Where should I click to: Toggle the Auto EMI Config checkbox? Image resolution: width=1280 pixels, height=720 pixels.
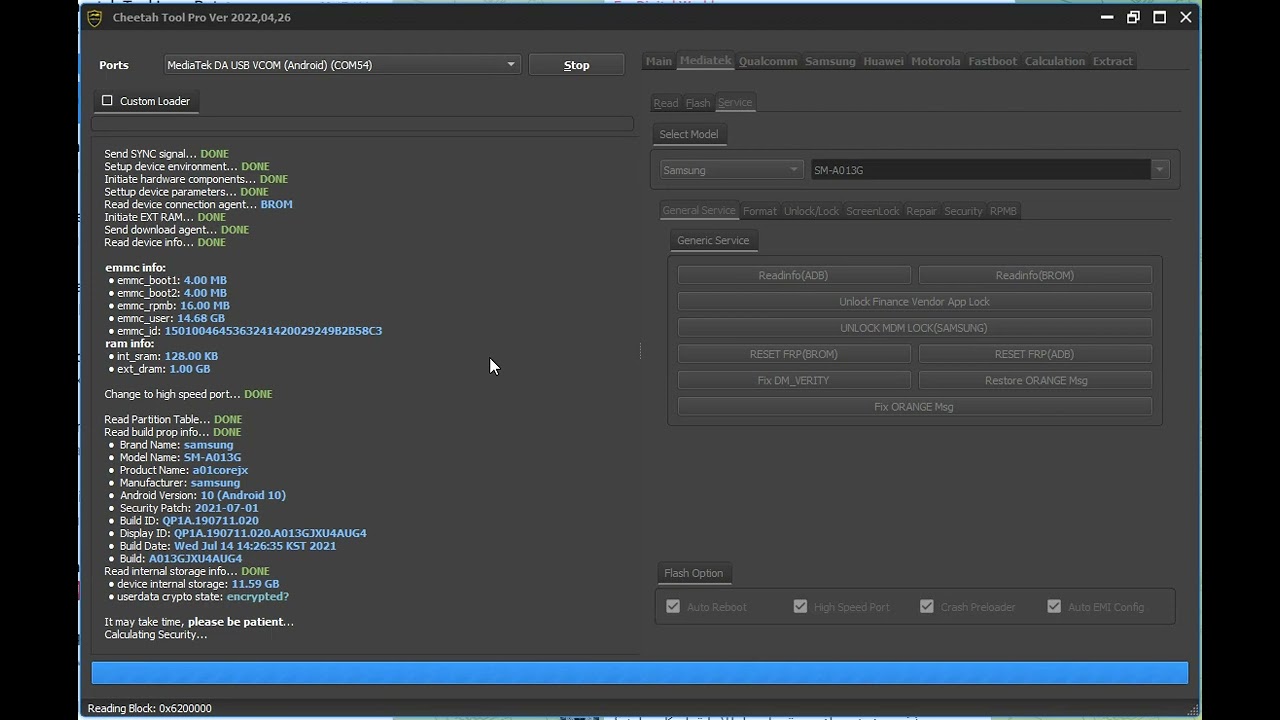1054,607
